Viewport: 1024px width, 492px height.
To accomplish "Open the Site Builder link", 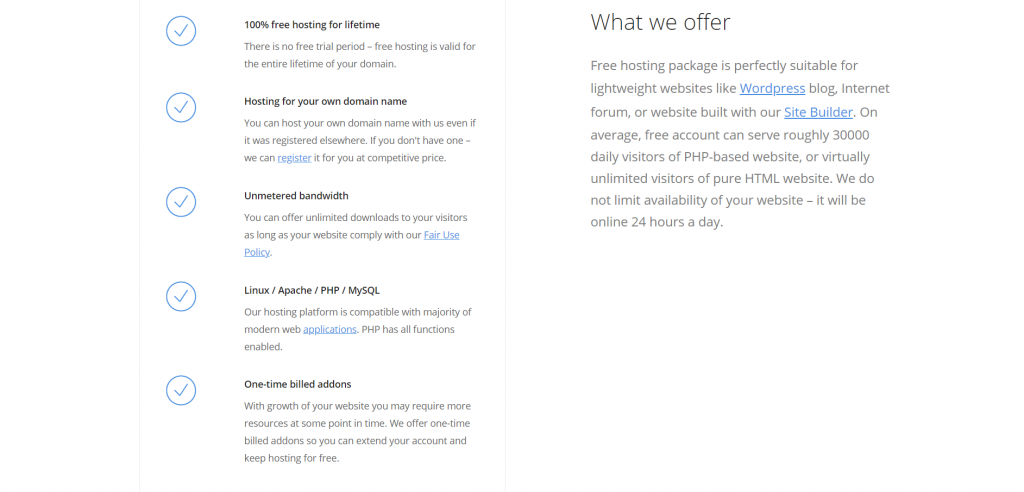I will pyautogui.click(x=818, y=112).
